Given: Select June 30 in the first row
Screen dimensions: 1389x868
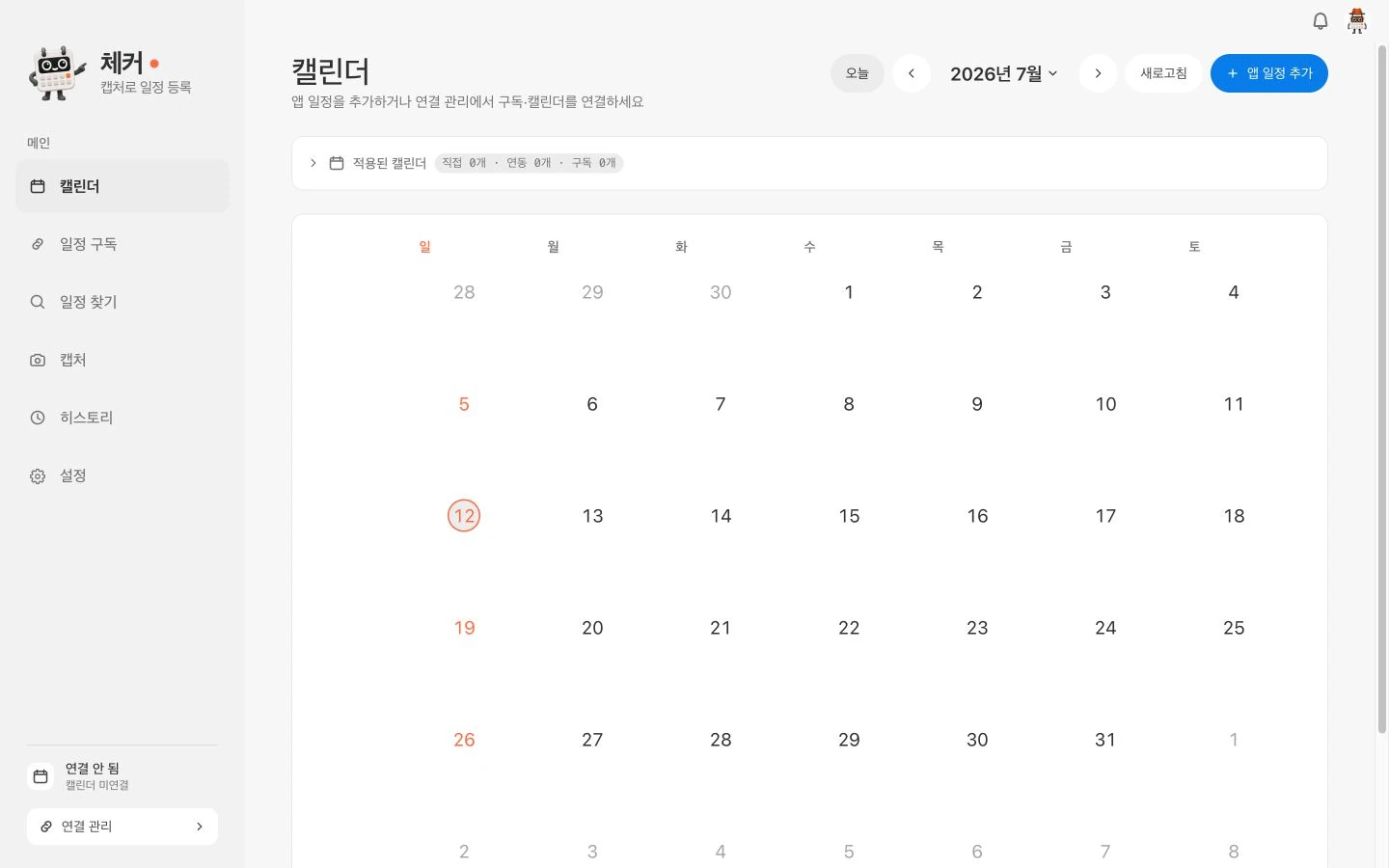Looking at the screenshot, I should (721, 292).
